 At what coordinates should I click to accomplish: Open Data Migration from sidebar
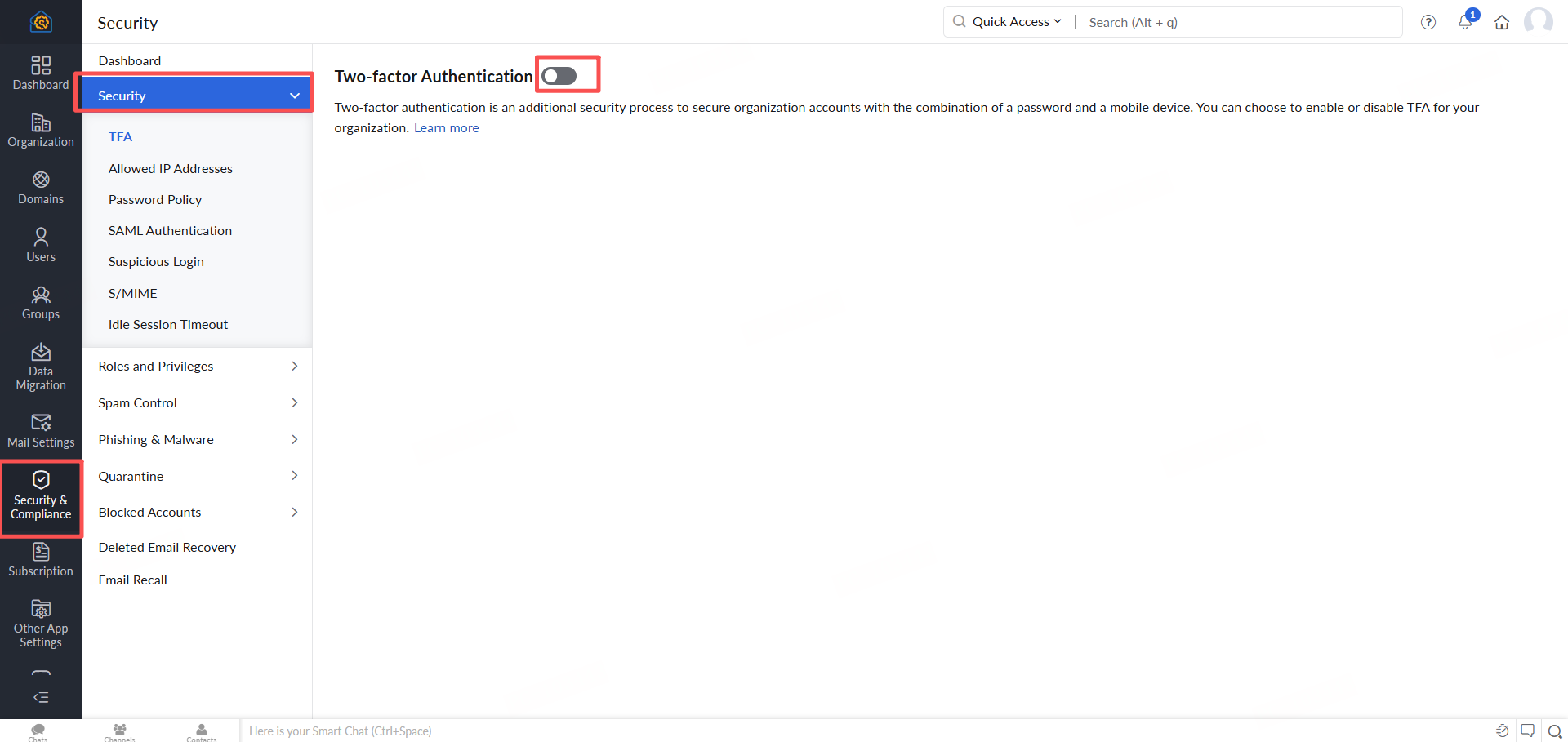pyautogui.click(x=41, y=367)
